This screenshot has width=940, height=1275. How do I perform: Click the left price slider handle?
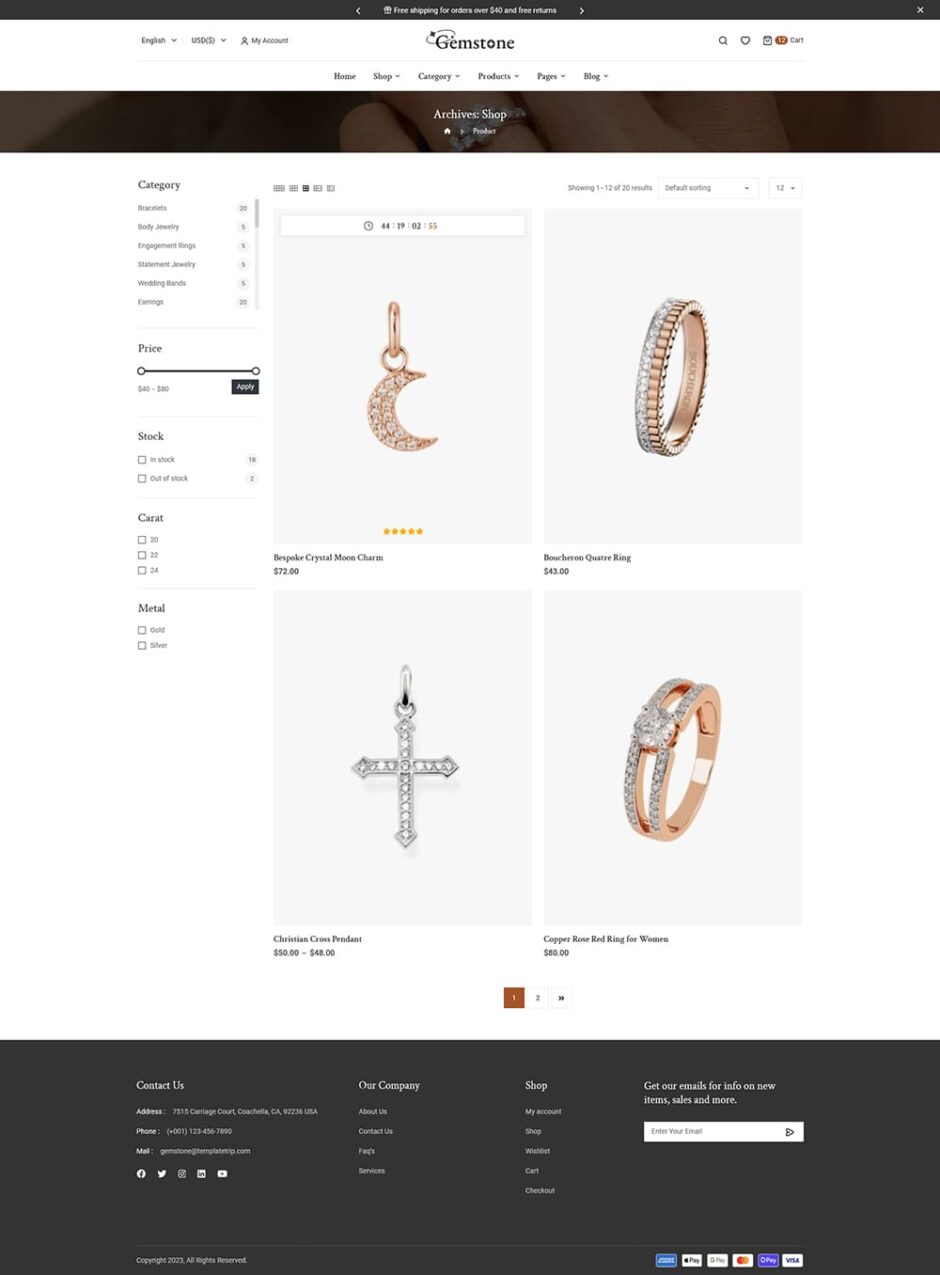tap(141, 371)
